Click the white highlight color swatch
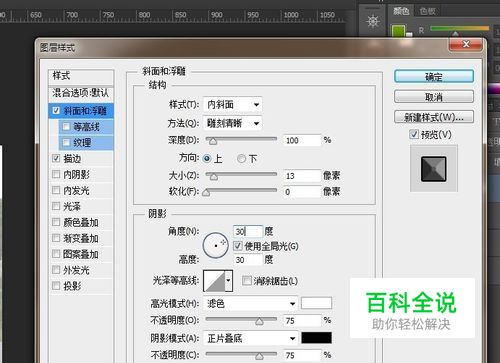The height and width of the screenshot is (363, 500). pos(316,303)
